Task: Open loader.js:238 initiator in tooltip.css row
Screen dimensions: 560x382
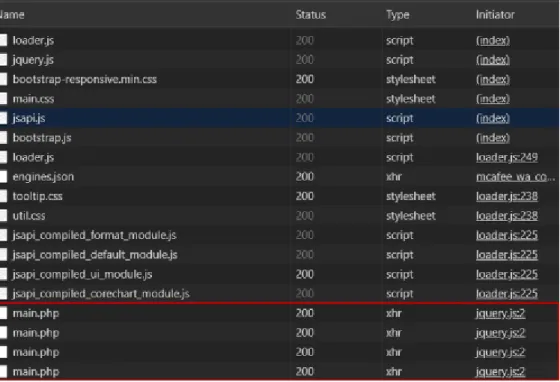Action: [x=506, y=196]
